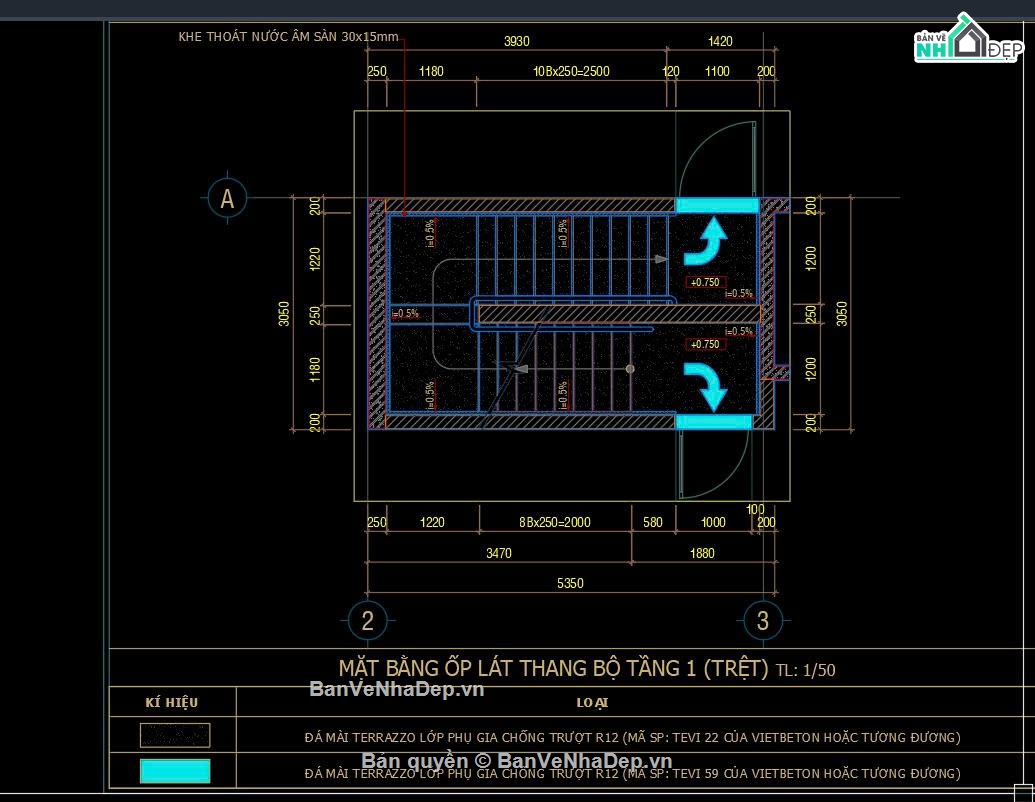This screenshot has width=1035, height=802.
Task: Select the upper +0.750 elevation tag
Action: coord(705,282)
